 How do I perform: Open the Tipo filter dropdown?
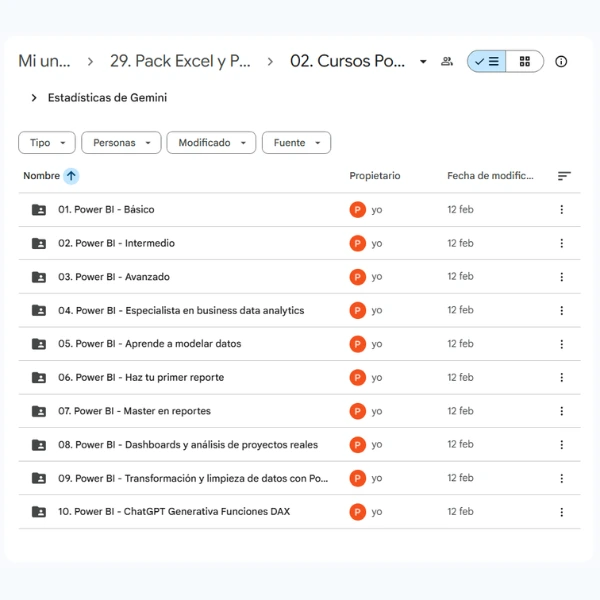tap(47, 143)
